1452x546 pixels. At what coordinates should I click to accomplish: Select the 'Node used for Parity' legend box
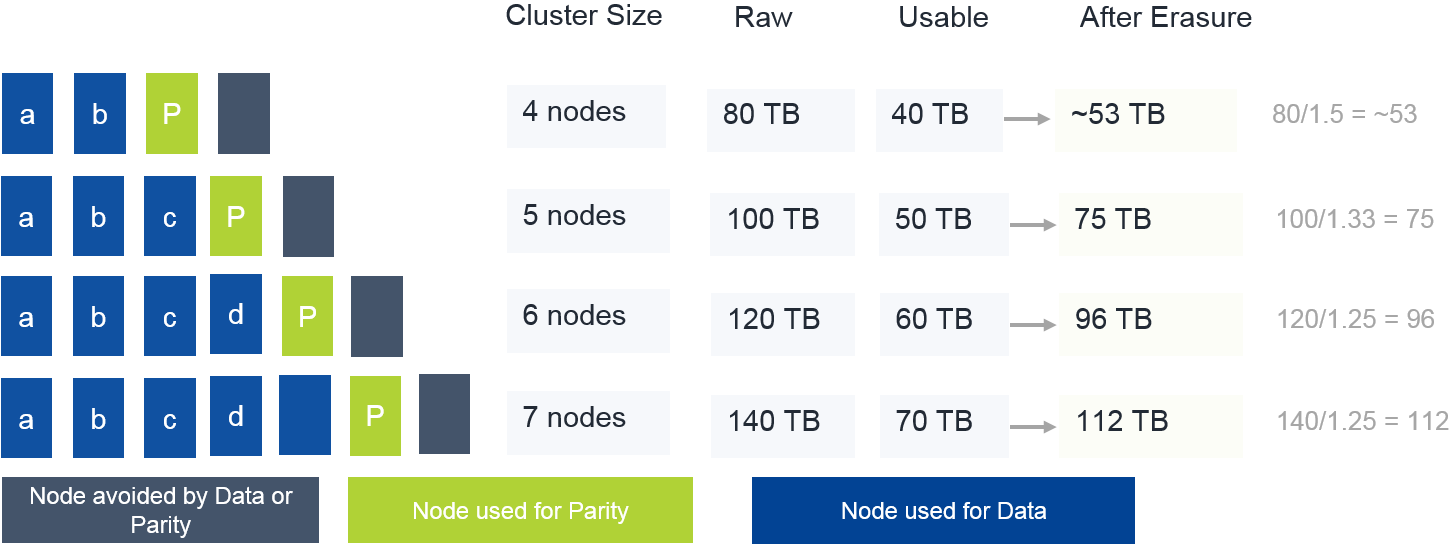click(x=520, y=510)
